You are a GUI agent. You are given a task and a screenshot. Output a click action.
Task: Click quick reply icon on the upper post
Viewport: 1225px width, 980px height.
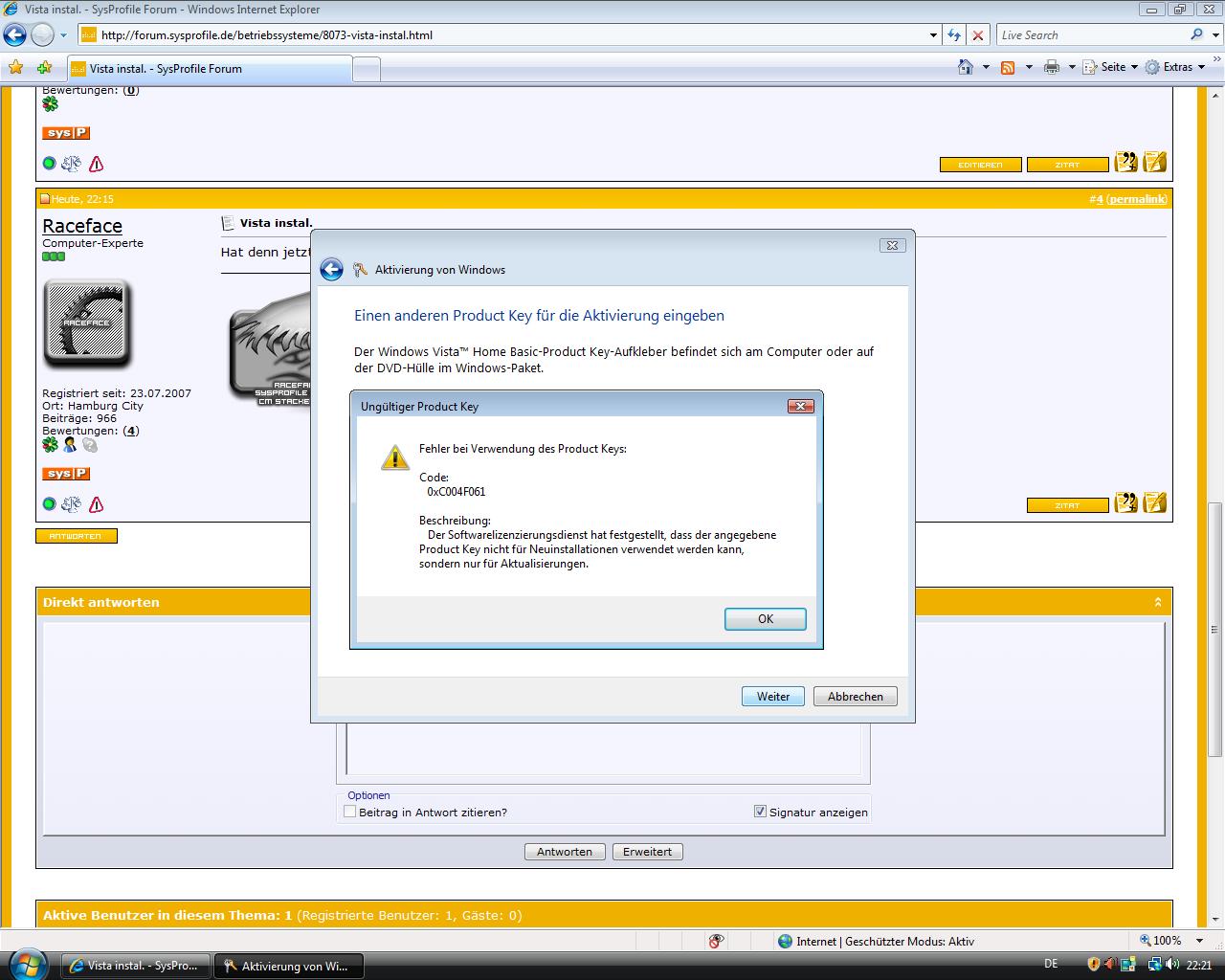point(1155,162)
